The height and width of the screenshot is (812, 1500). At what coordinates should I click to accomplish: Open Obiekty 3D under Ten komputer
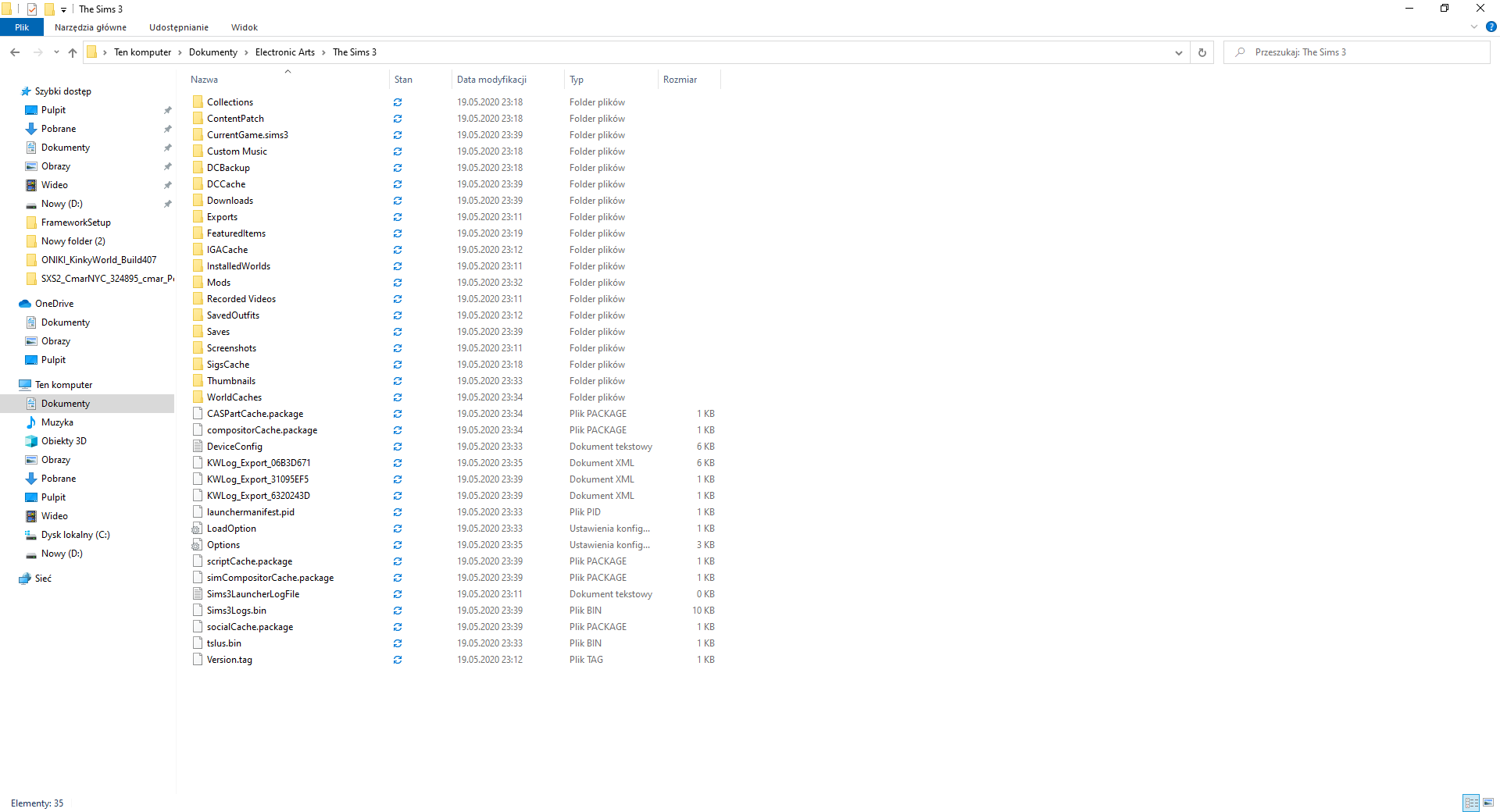pos(64,441)
